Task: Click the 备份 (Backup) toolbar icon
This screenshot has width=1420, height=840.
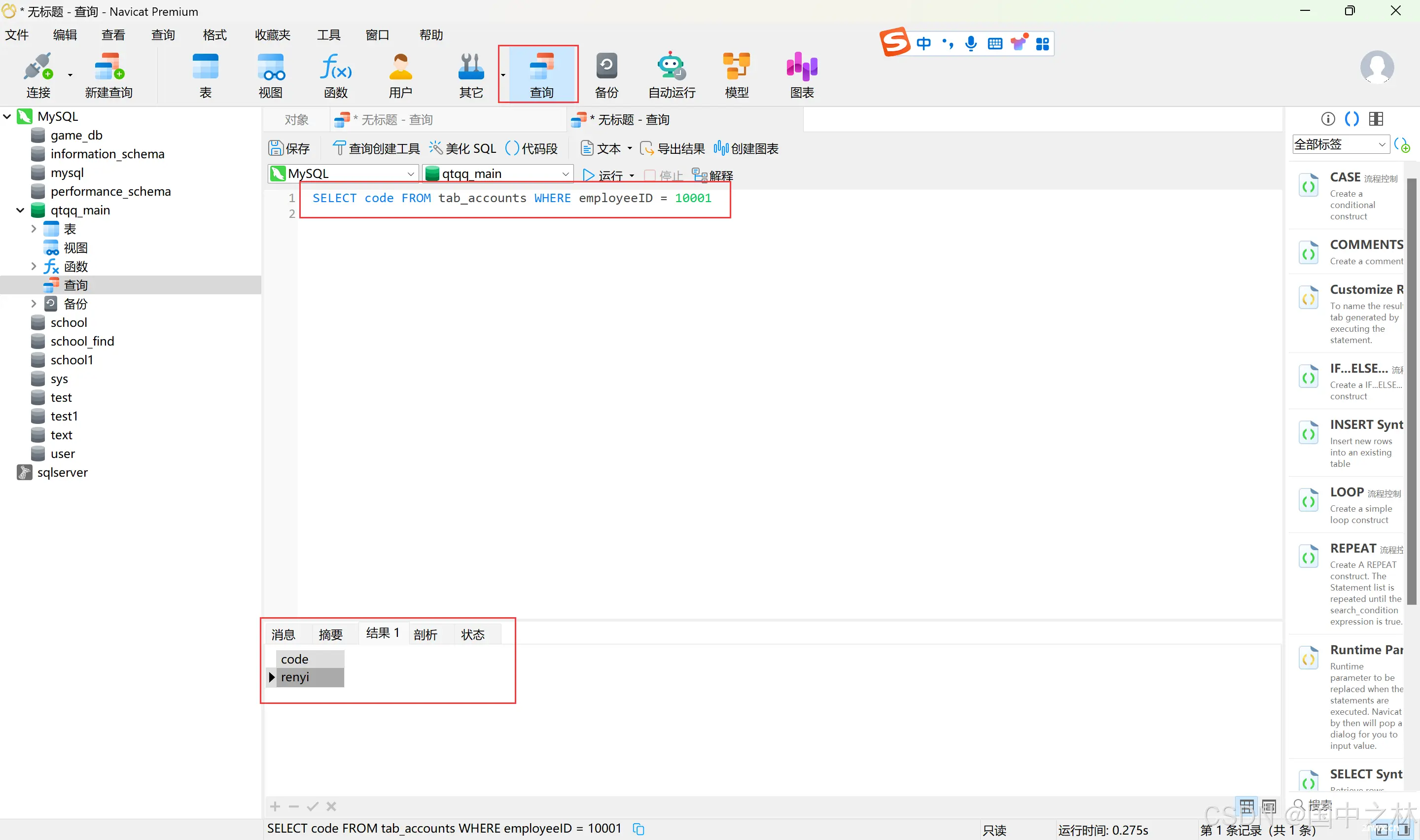Action: pos(607,74)
